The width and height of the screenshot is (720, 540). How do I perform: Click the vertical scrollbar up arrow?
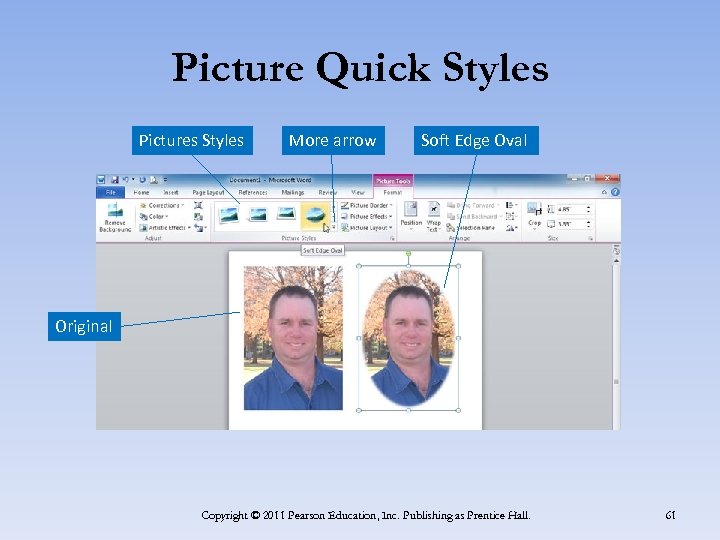[616, 261]
